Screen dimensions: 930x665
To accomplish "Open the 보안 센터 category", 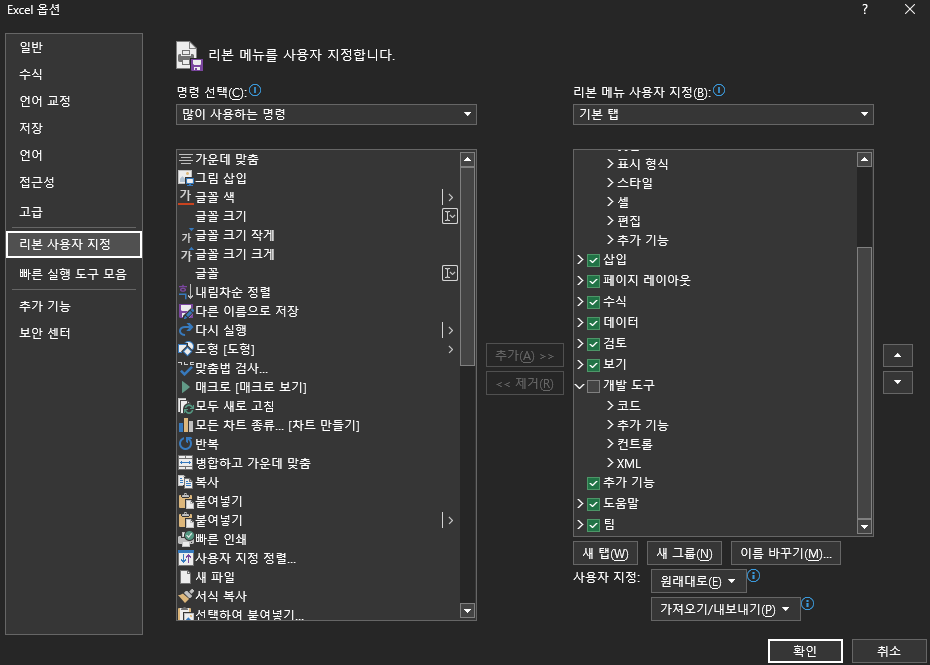I will [74, 333].
